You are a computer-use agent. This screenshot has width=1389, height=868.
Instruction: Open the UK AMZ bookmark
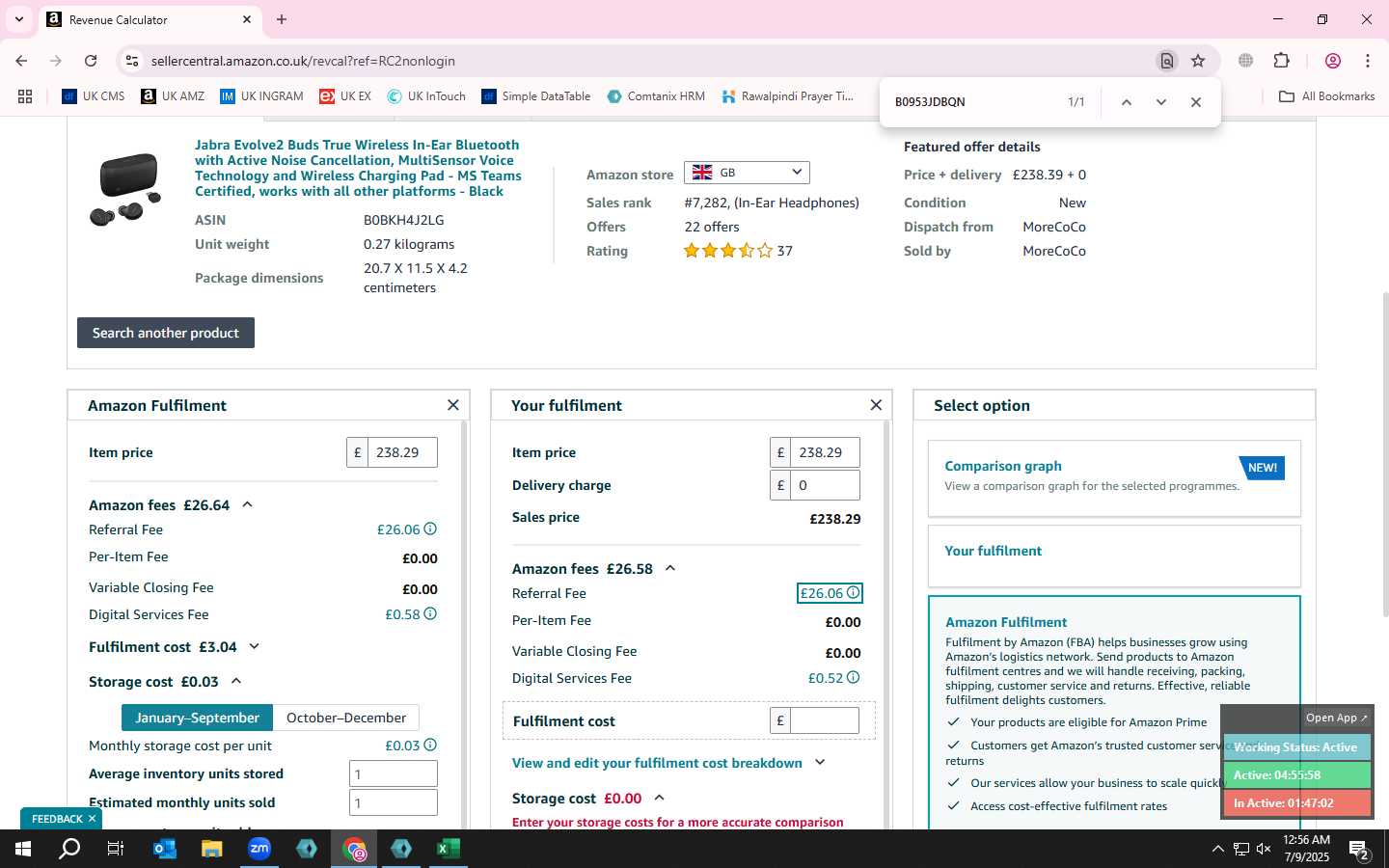(173, 96)
